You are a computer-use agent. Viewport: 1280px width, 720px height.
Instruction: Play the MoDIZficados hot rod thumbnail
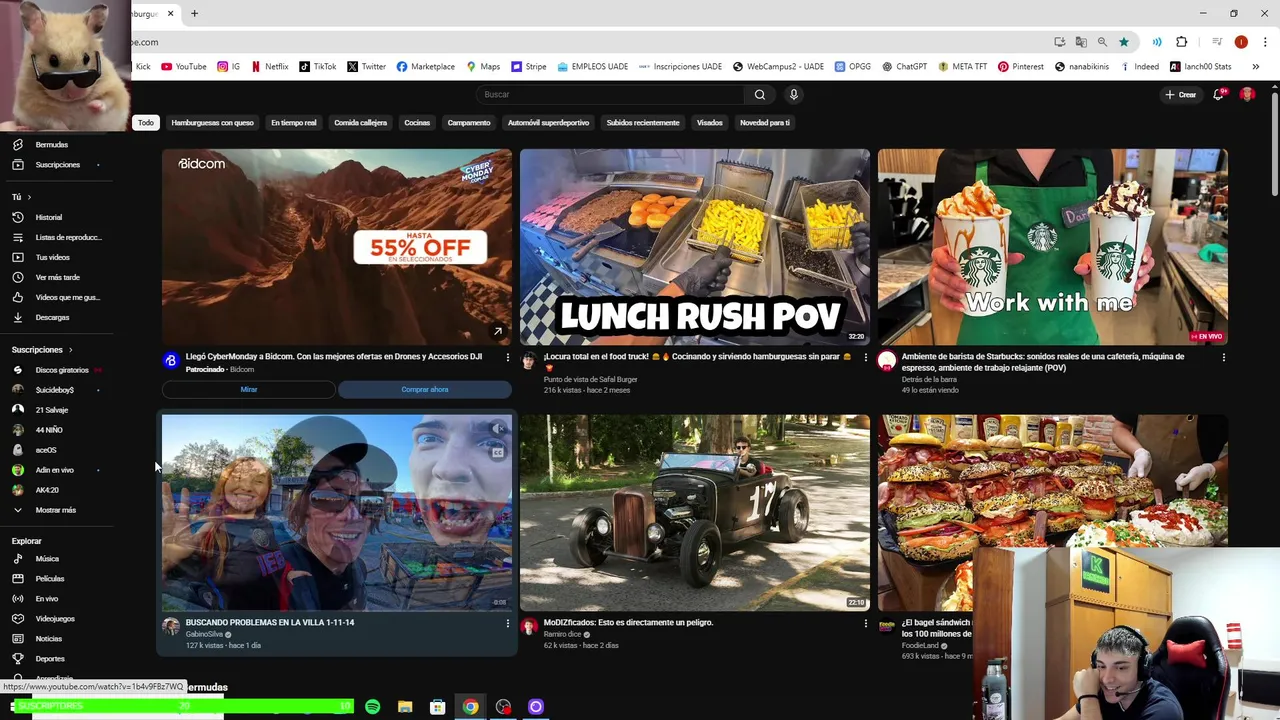694,512
